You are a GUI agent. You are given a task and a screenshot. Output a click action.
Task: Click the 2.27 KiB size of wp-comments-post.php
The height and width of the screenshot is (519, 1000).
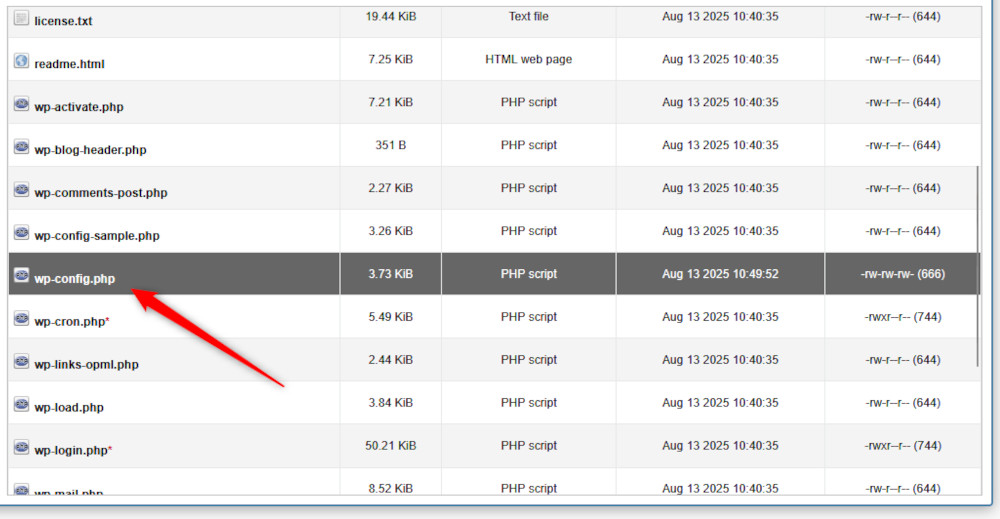click(390, 188)
